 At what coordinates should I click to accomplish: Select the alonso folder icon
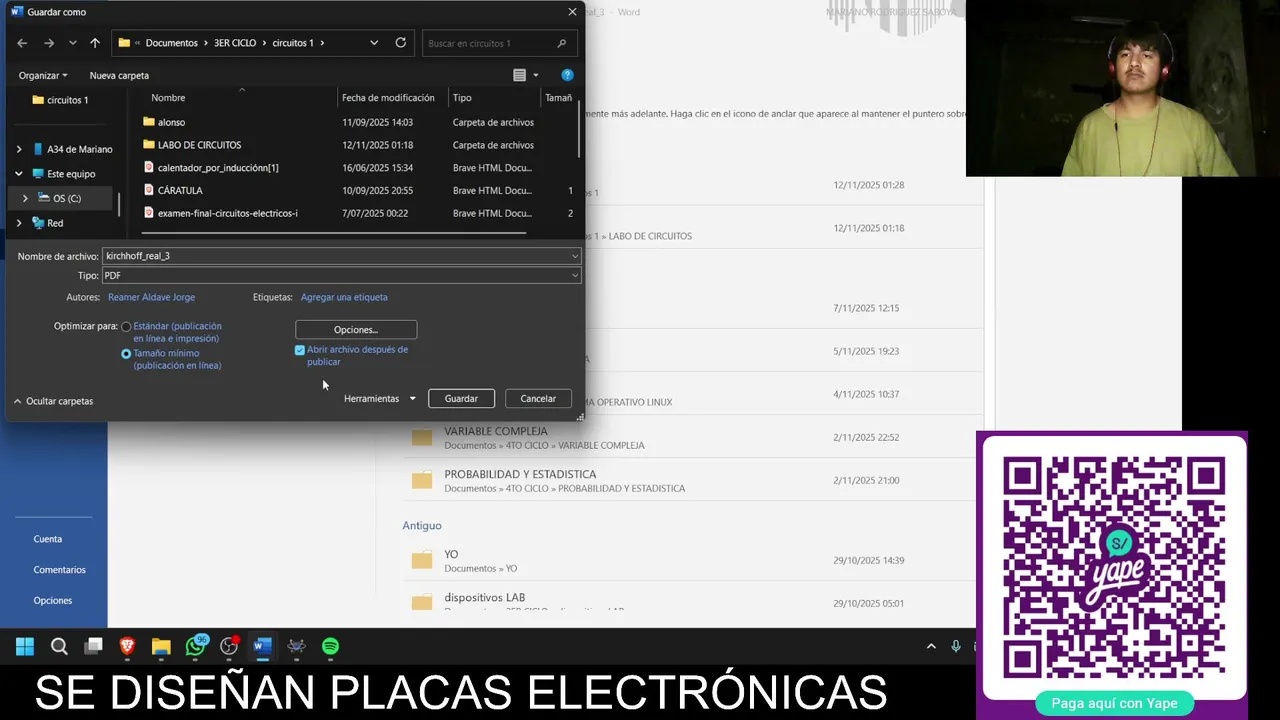click(x=149, y=122)
